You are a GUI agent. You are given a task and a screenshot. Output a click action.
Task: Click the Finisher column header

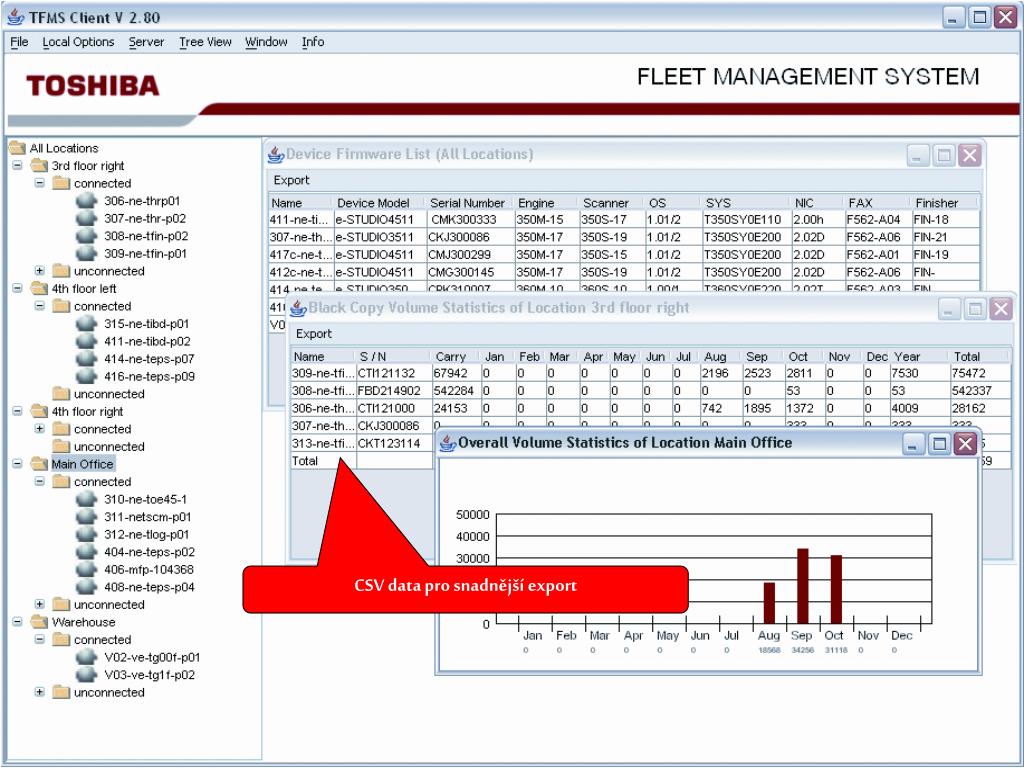point(944,203)
